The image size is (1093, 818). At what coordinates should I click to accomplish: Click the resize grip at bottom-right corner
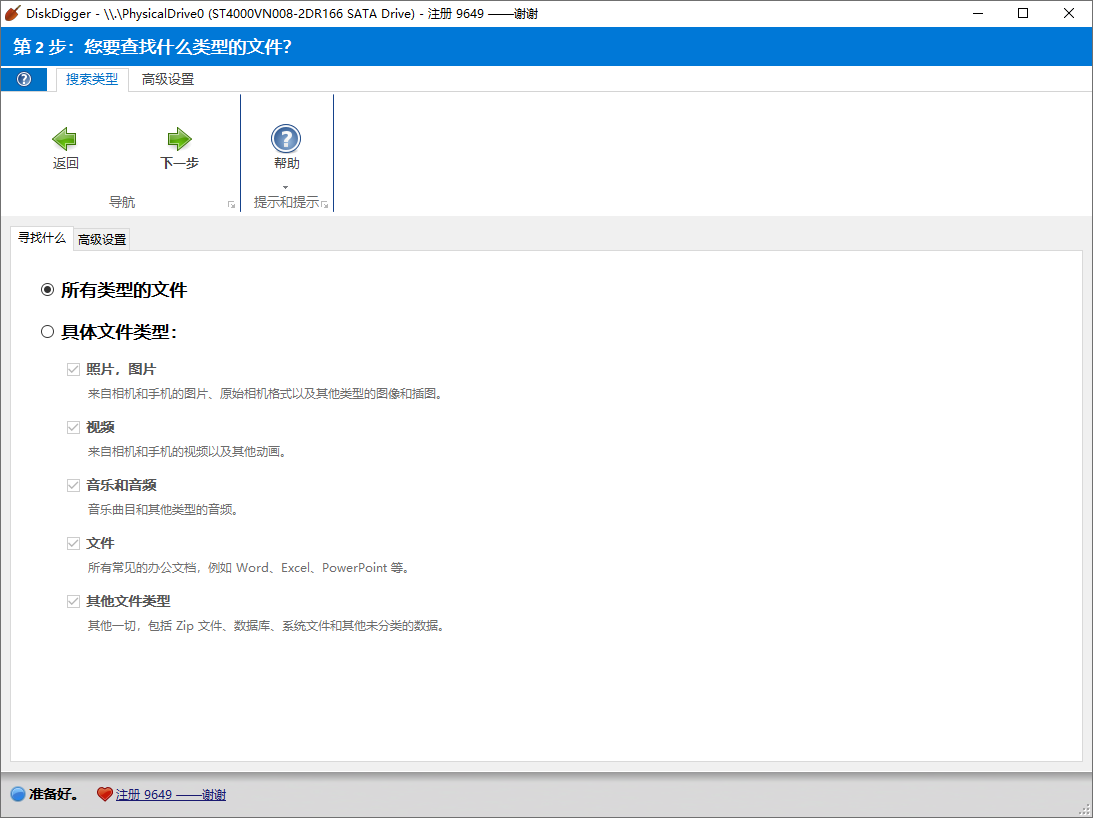pos(1086,811)
